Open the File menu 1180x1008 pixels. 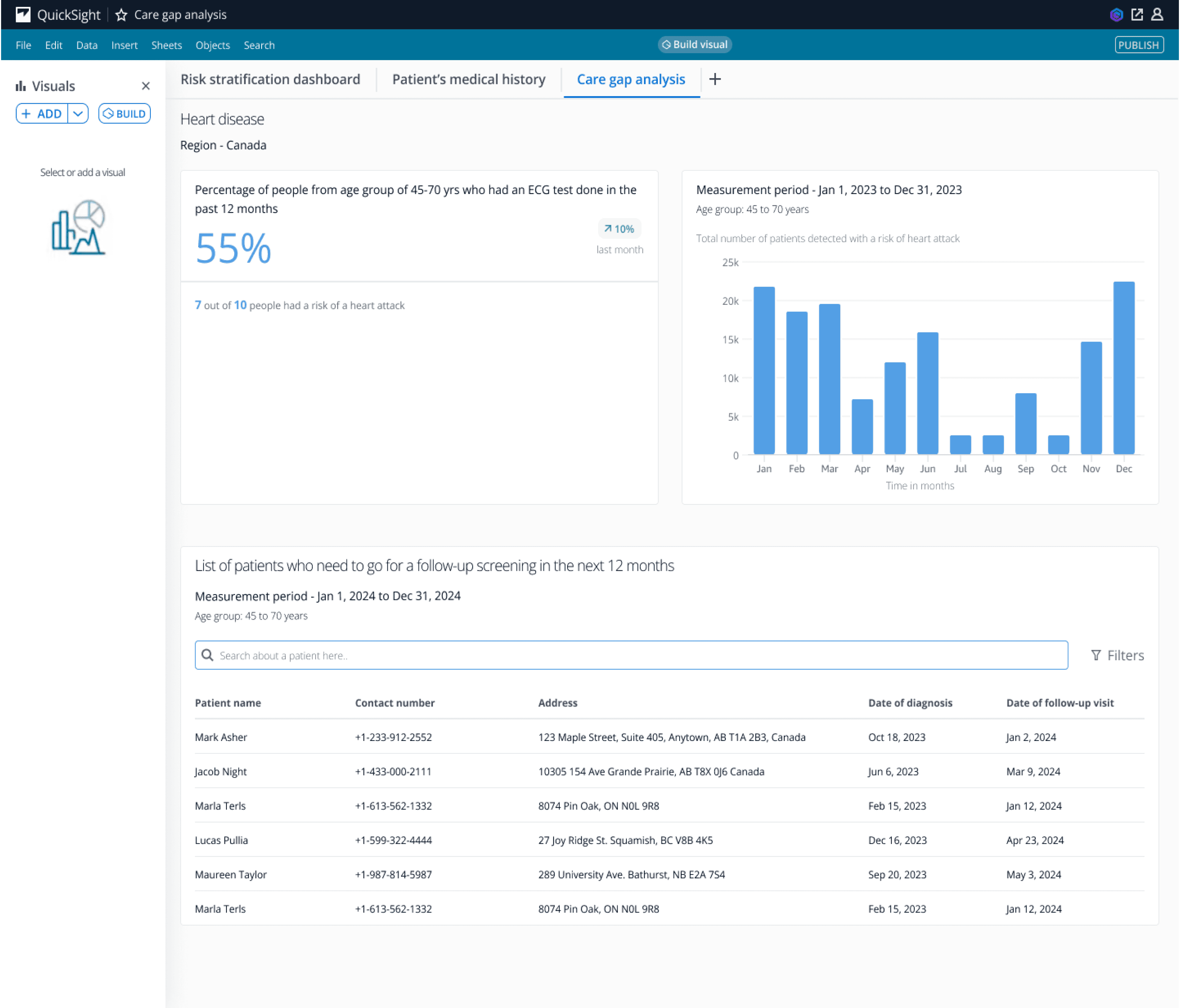[23, 45]
